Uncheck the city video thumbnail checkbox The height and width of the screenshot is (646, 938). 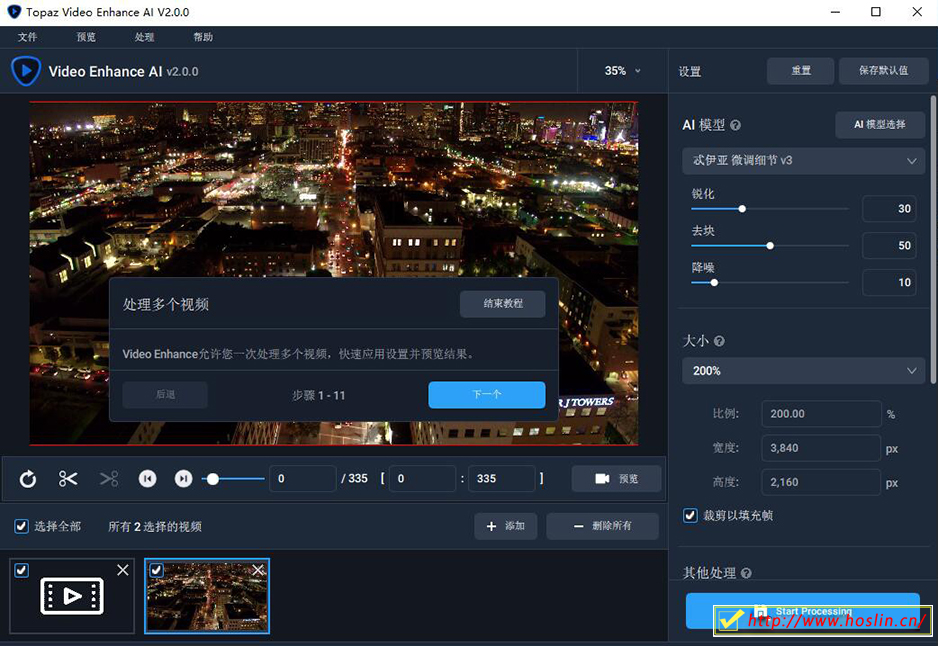click(156, 570)
